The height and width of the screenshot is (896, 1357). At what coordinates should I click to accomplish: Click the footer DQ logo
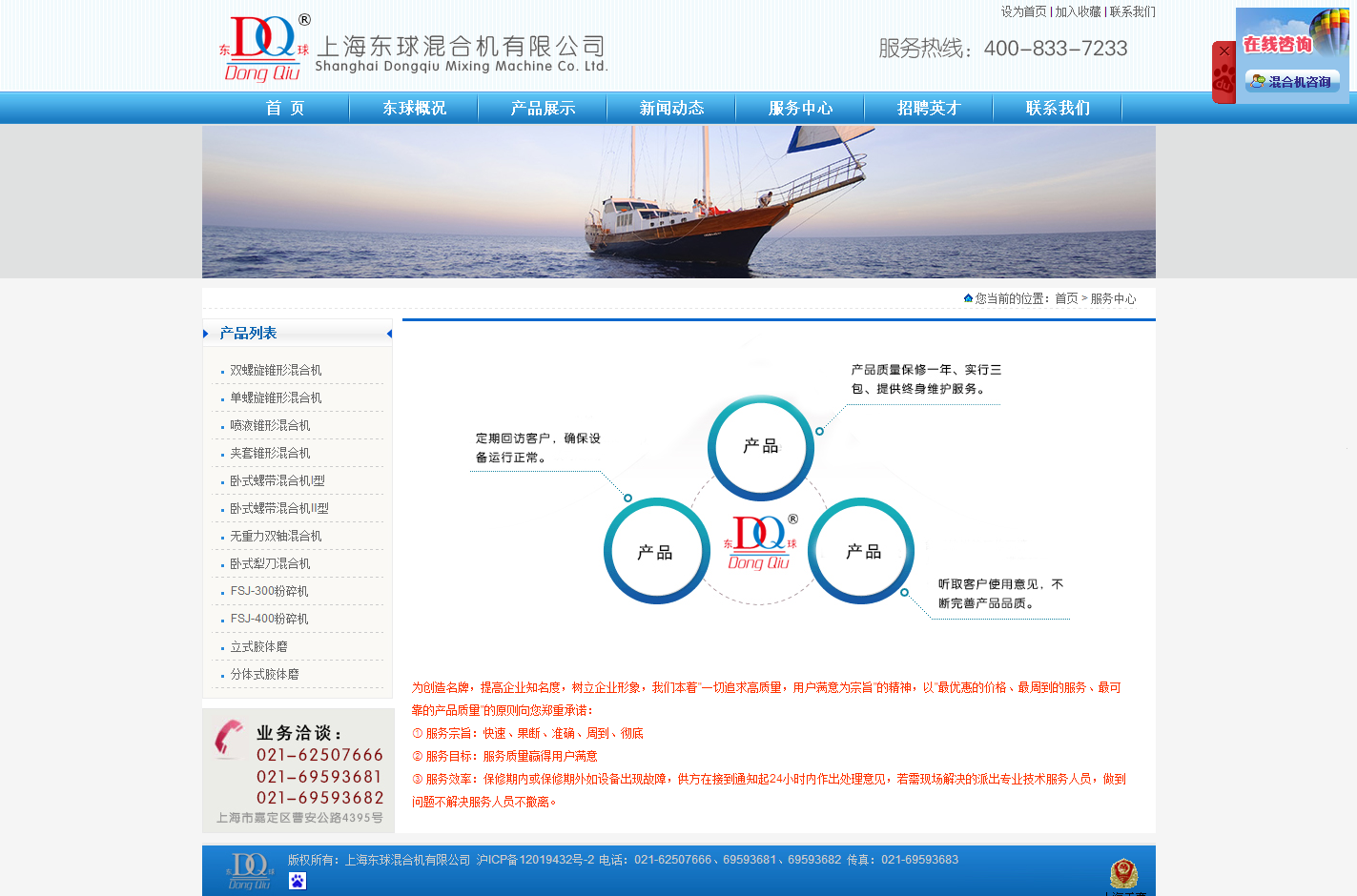pyautogui.click(x=250, y=870)
